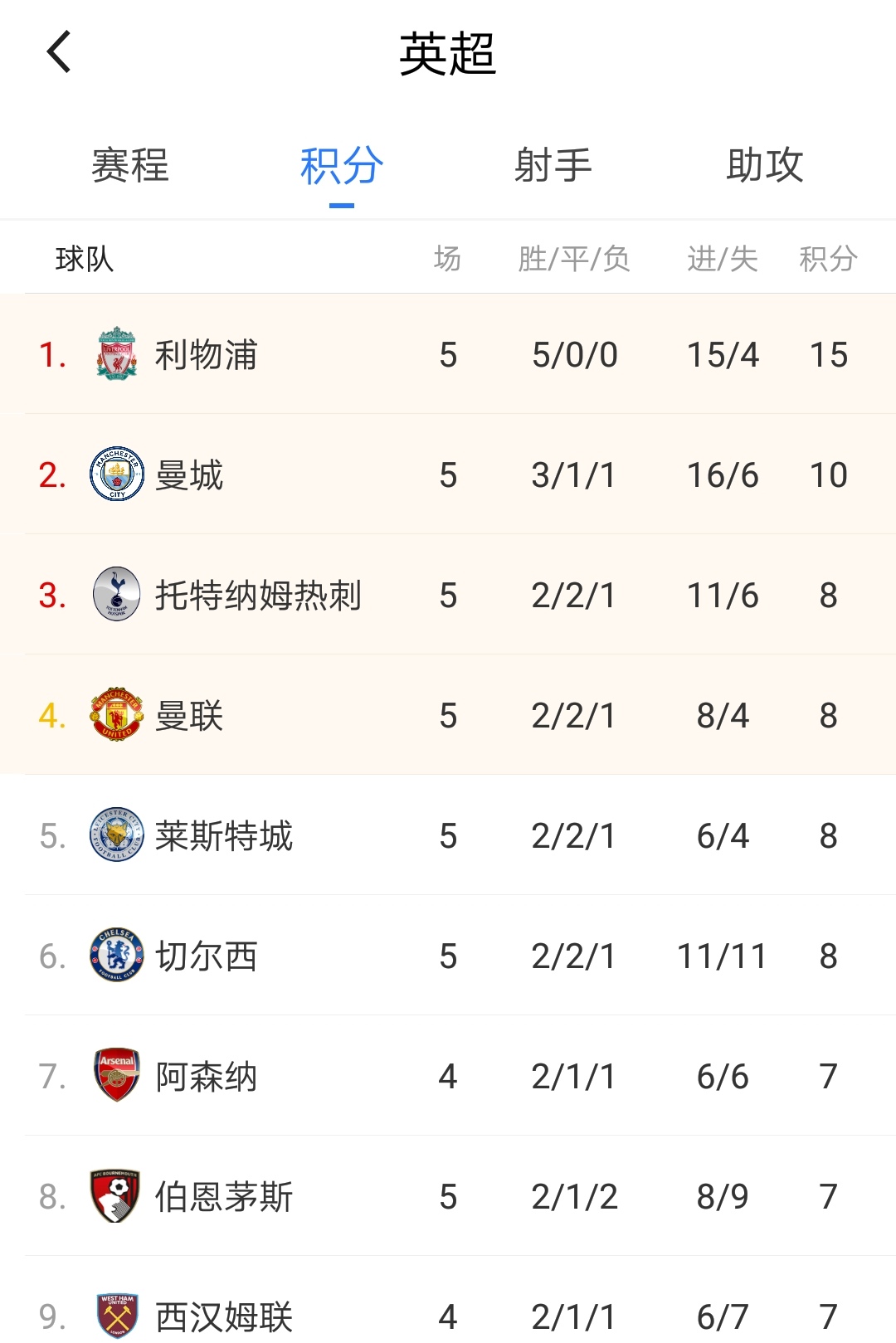Tap the Bournemouth club crest
This screenshot has width=896, height=1343.
tap(115, 1196)
